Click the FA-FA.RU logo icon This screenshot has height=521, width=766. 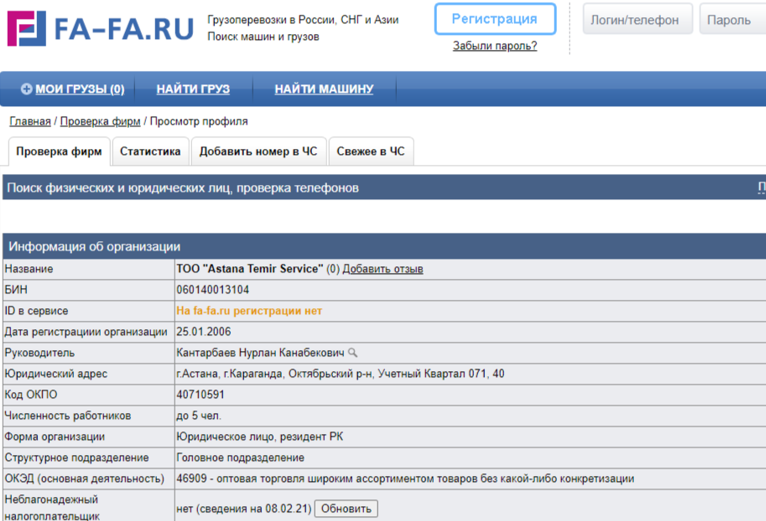click(x=26, y=28)
